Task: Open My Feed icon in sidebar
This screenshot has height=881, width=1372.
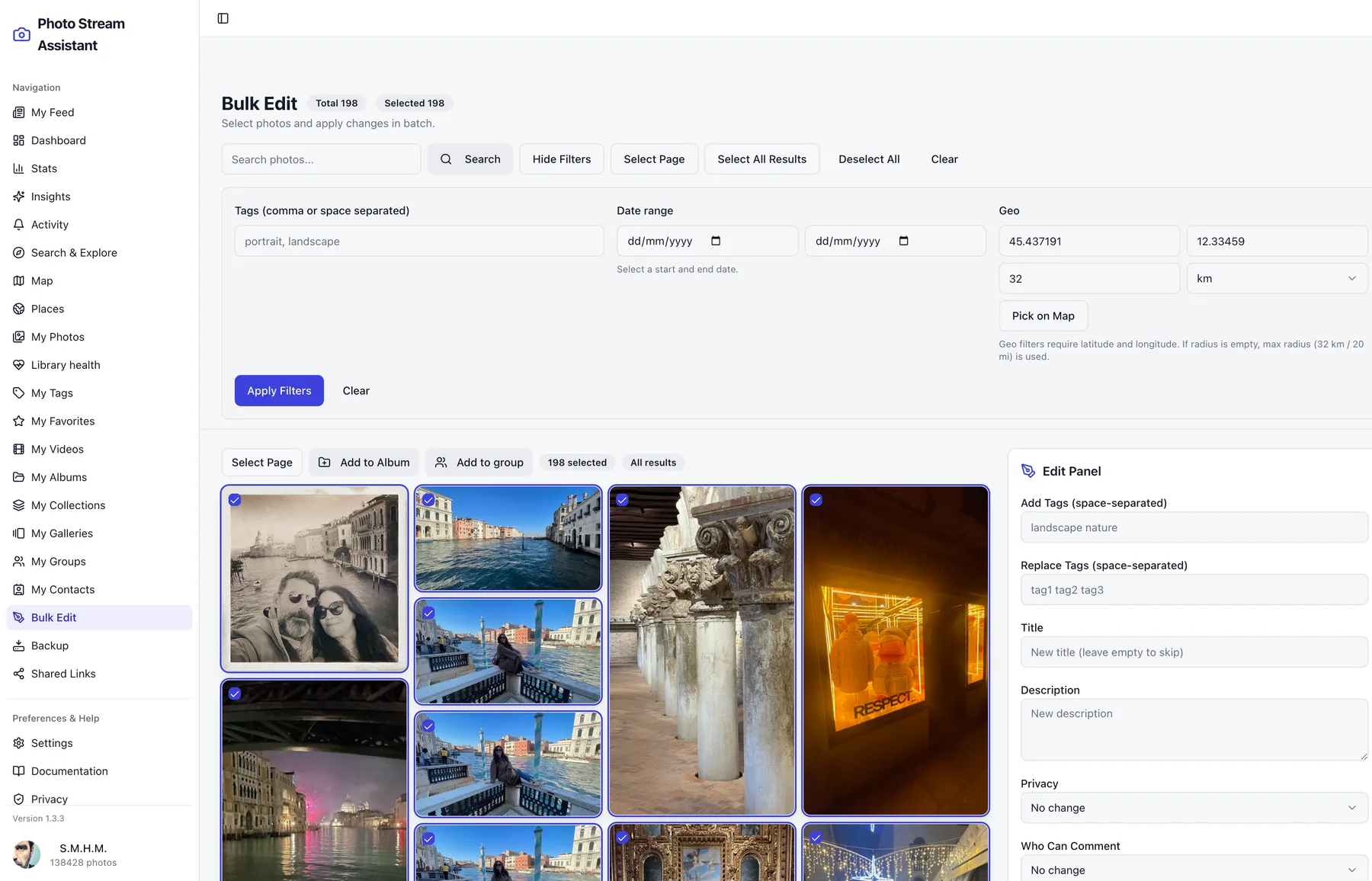Action: (19, 112)
